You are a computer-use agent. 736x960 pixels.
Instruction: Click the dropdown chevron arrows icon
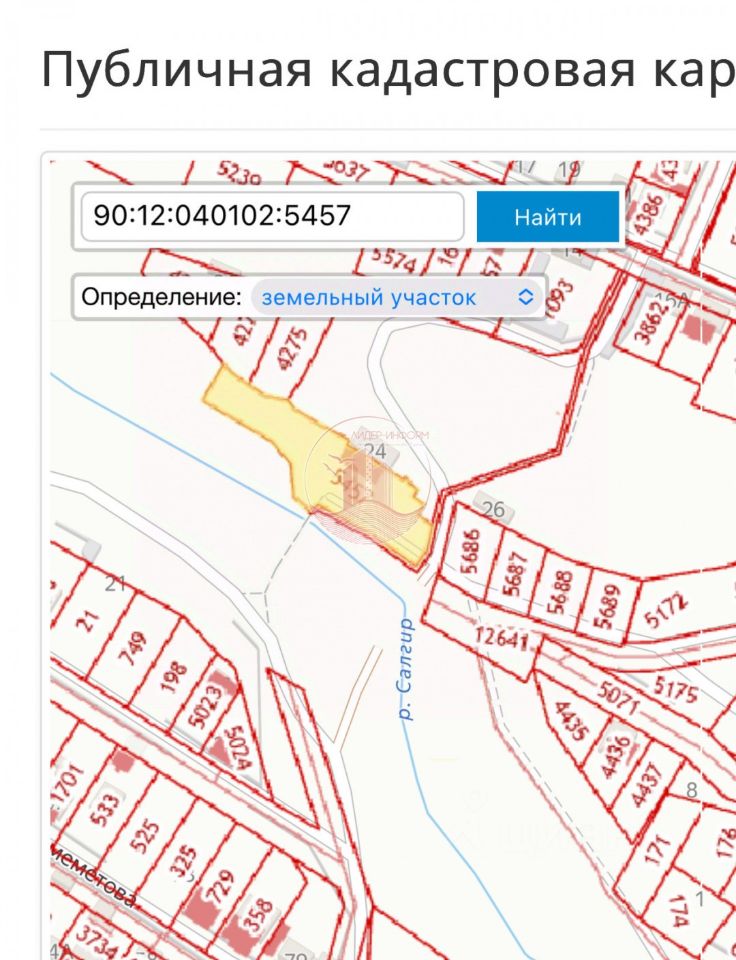[x=525, y=298]
